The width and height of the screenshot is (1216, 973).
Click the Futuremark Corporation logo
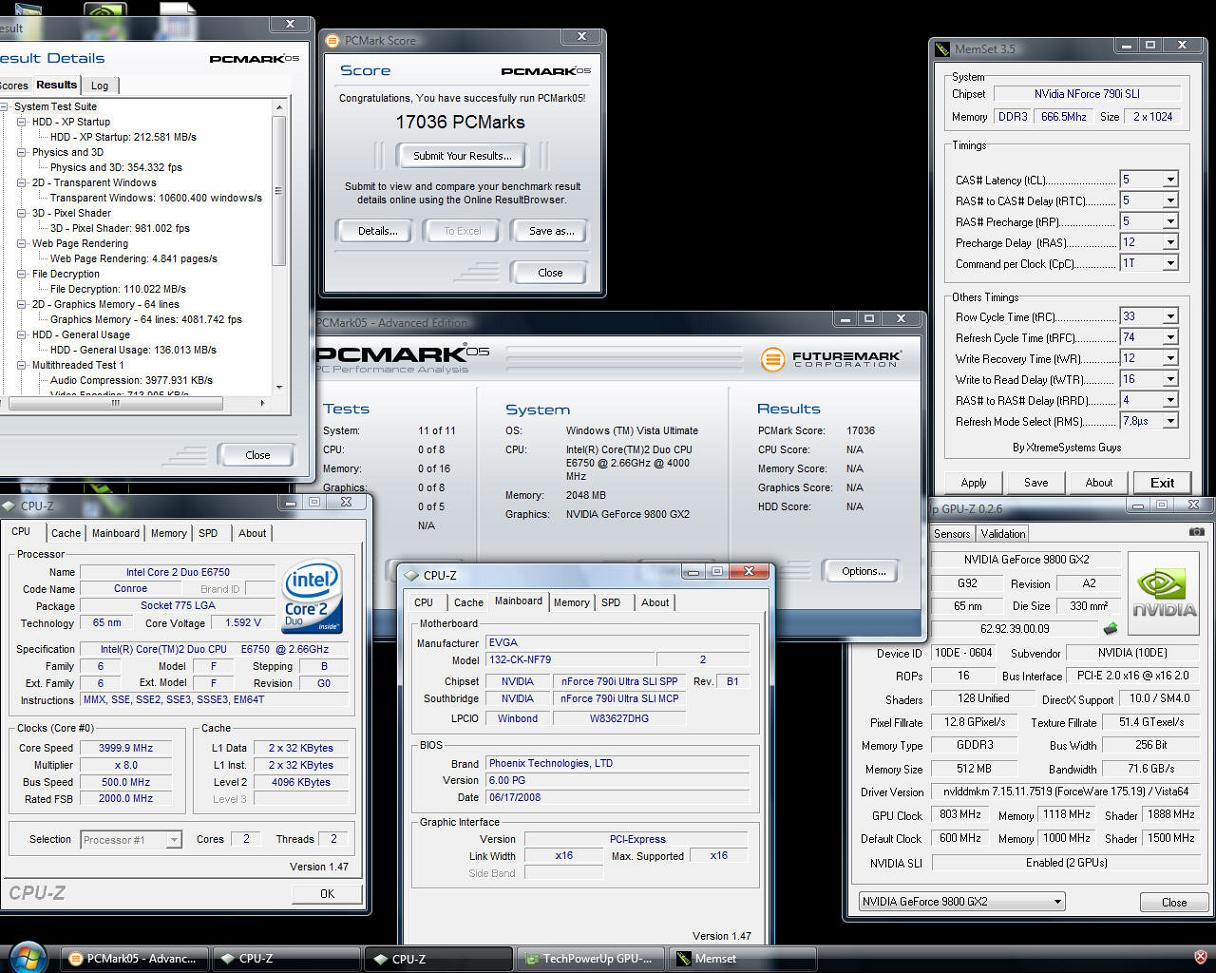tap(831, 359)
